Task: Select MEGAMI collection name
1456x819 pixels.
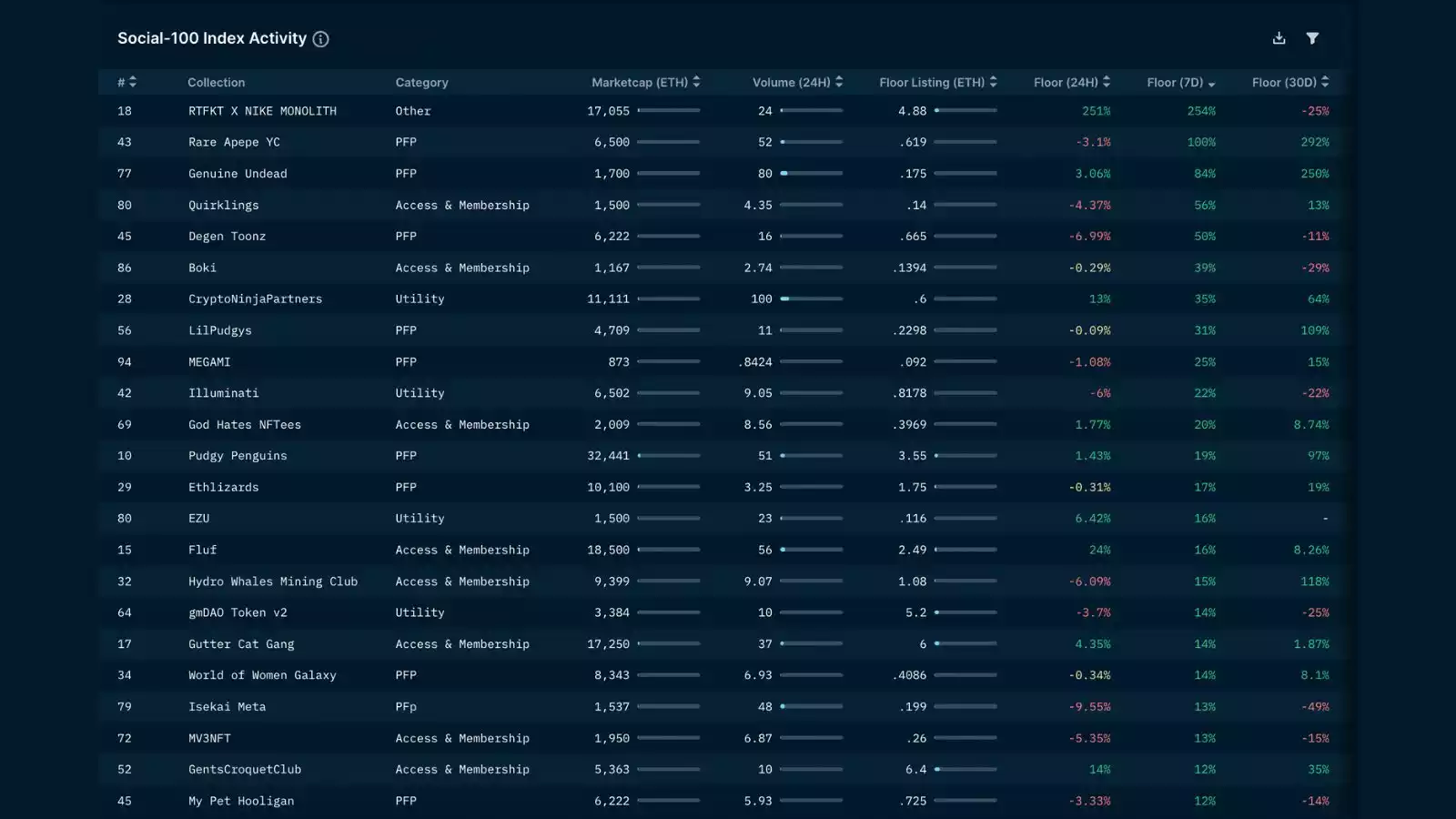Action: click(x=209, y=362)
